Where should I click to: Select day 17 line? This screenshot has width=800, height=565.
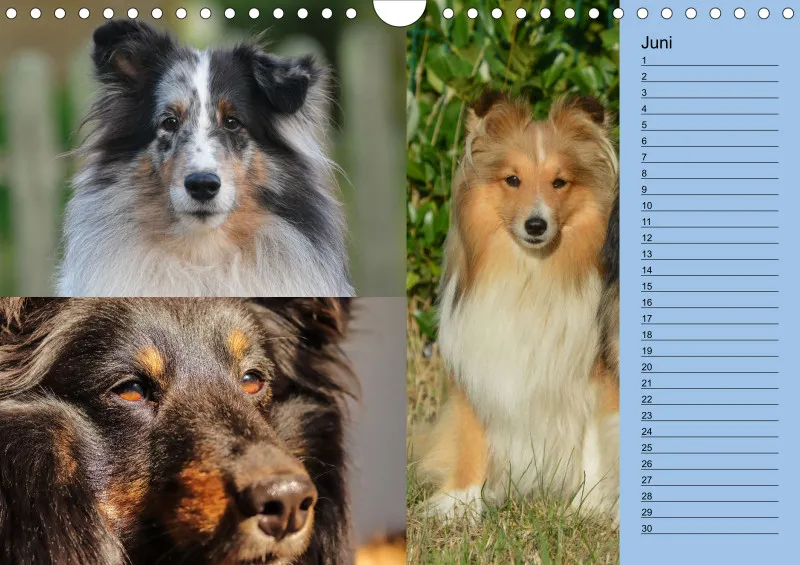tap(709, 318)
